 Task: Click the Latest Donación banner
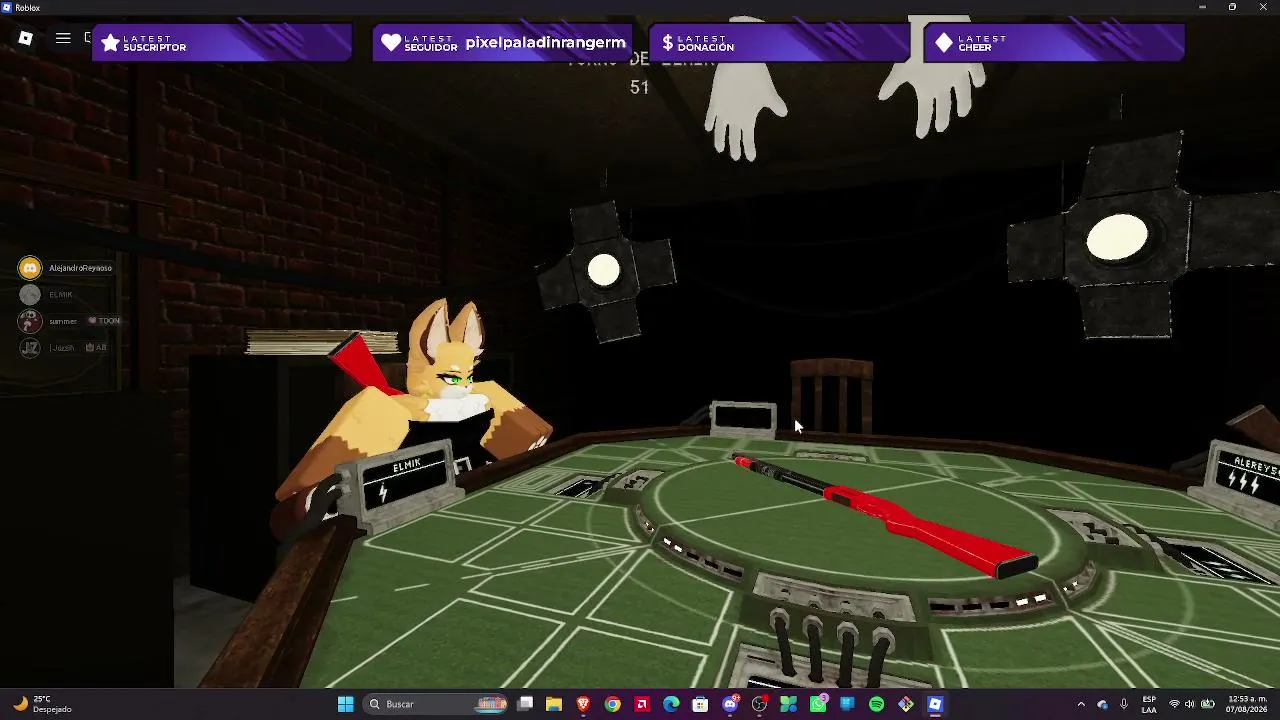[x=779, y=43]
